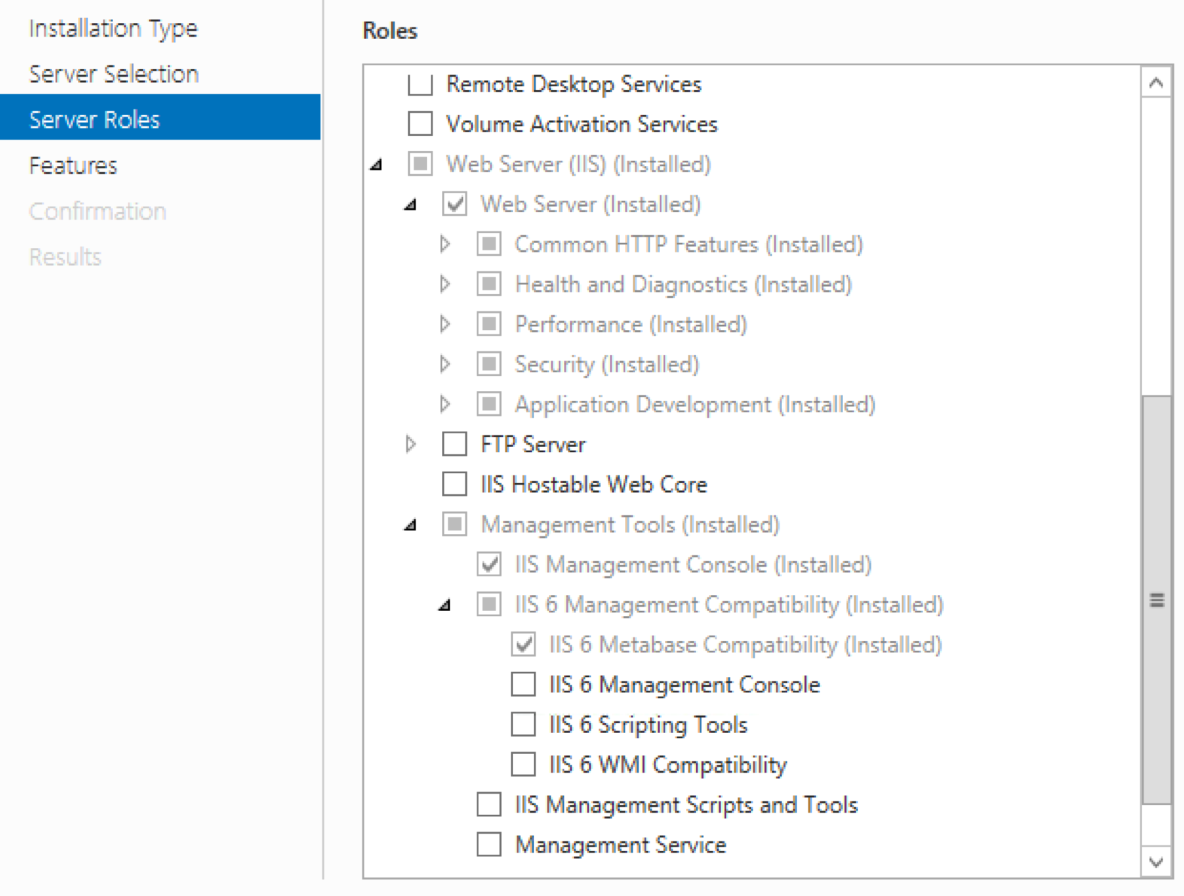The image size is (1184, 896).
Task: Select the Volume Activation Services label
Action: coord(581,124)
